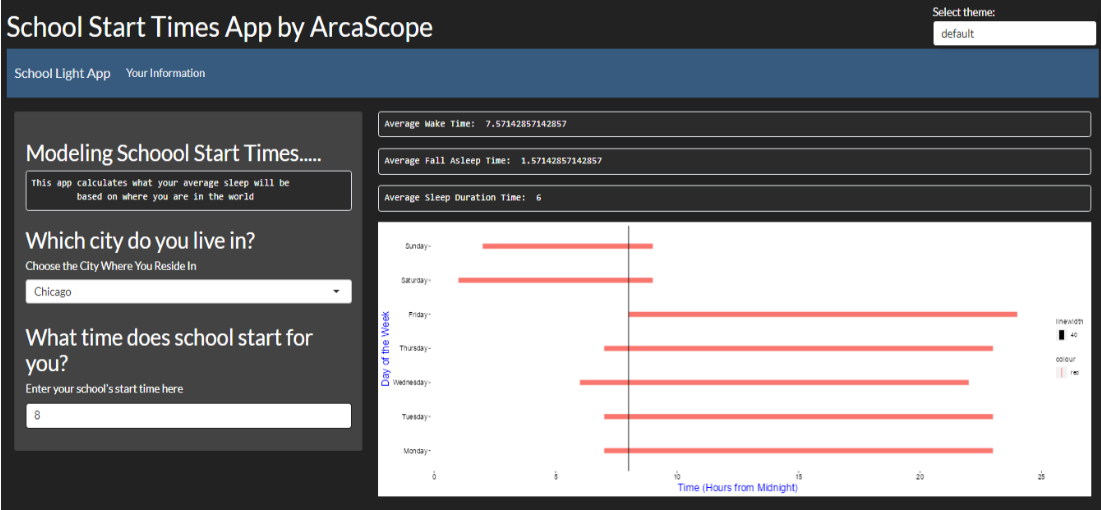Click the school start time input field
The width and height of the screenshot is (1101, 510).
(188, 416)
